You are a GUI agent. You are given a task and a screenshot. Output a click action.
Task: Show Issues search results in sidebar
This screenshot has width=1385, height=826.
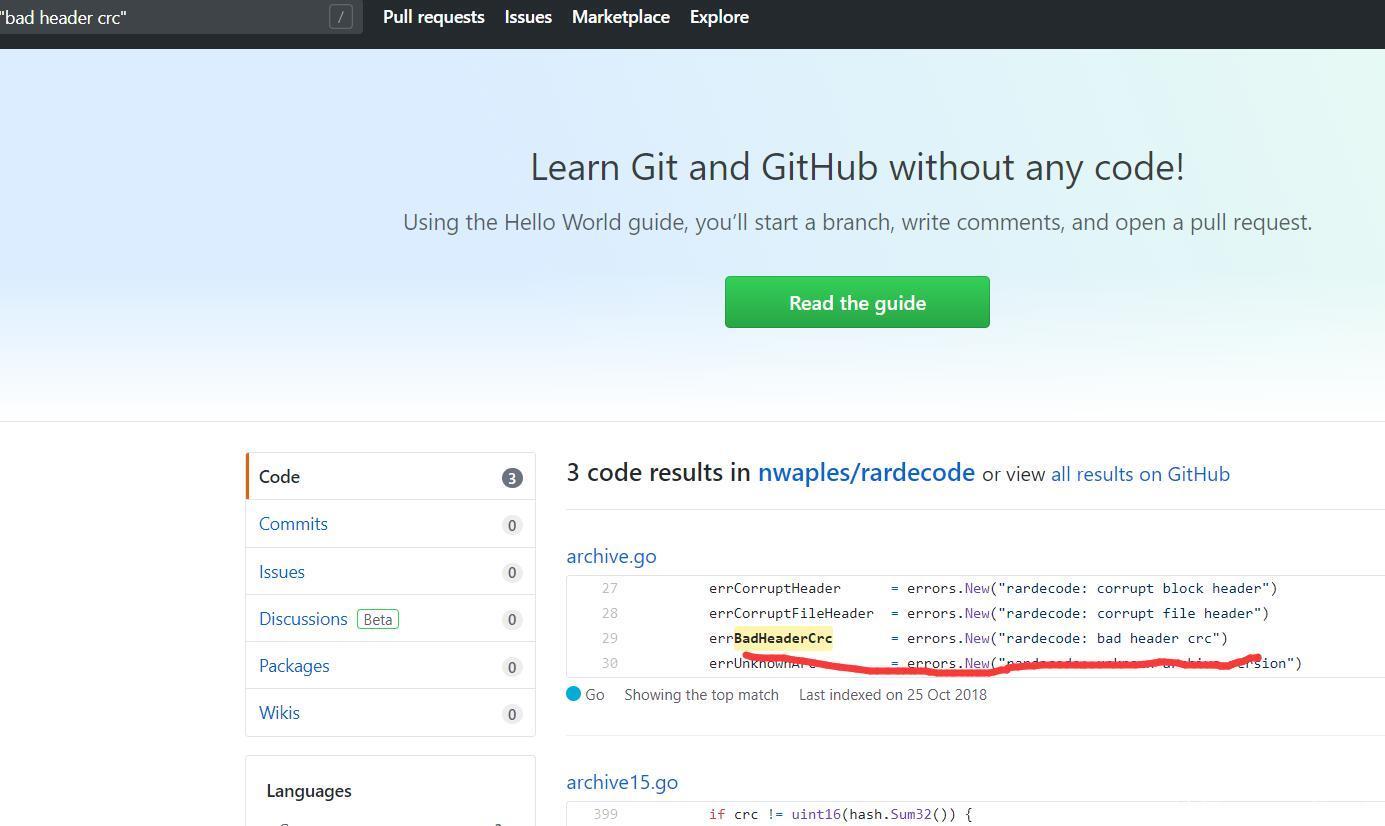[282, 572]
